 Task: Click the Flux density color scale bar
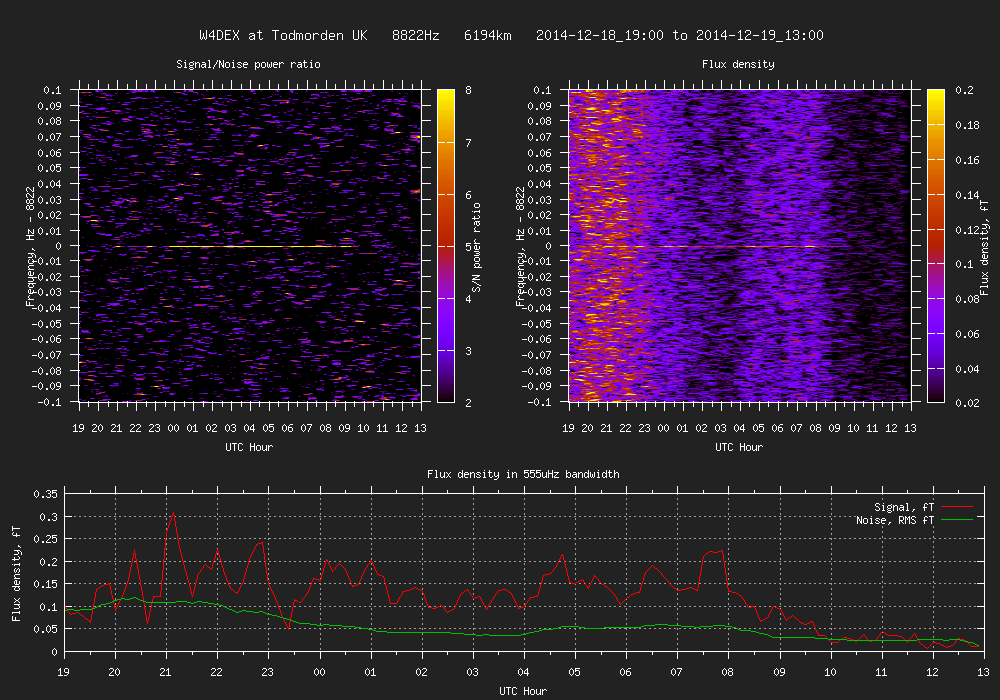coord(936,245)
